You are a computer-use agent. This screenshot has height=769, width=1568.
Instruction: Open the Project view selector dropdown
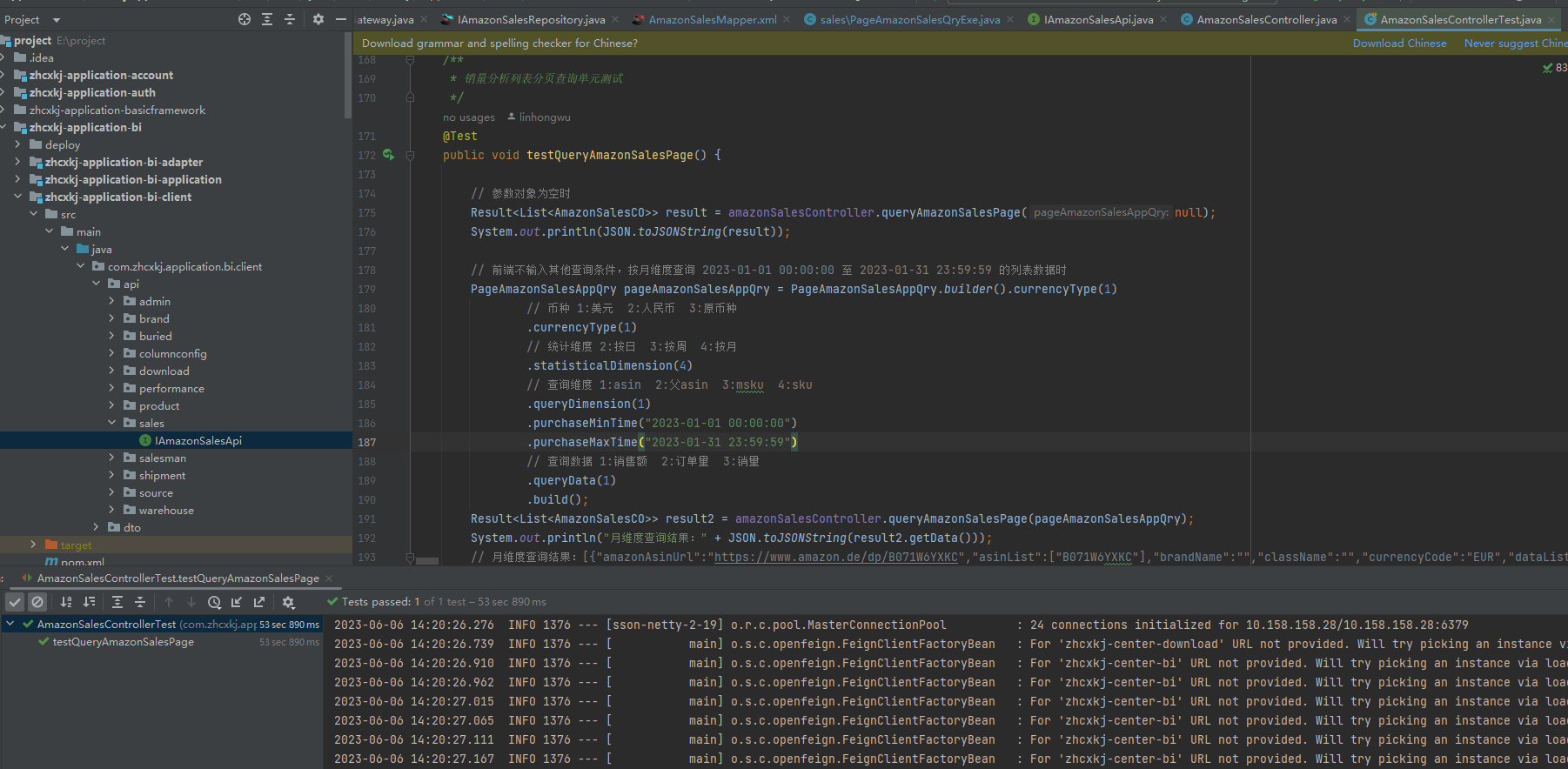tap(57, 20)
